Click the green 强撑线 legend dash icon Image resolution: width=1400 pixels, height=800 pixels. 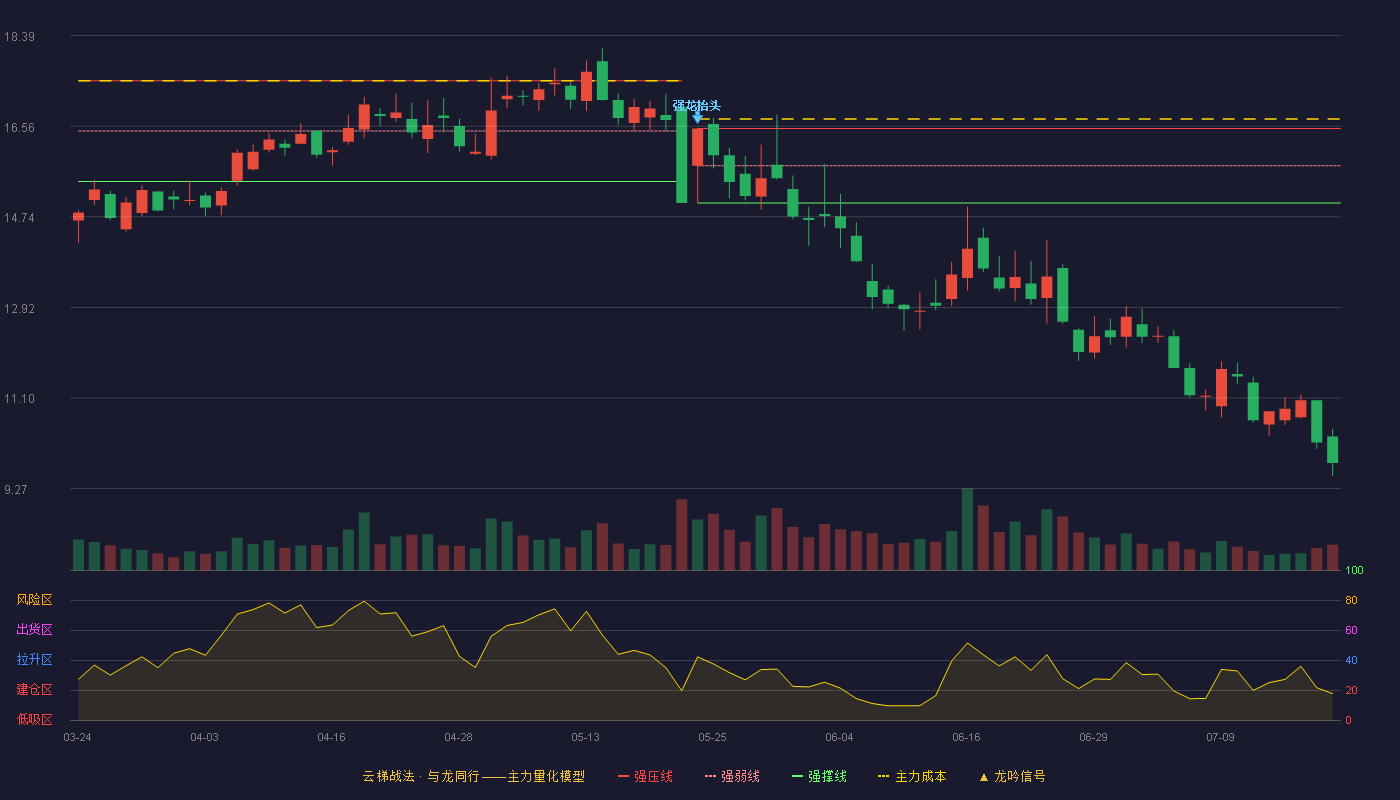click(x=797, y=776)
